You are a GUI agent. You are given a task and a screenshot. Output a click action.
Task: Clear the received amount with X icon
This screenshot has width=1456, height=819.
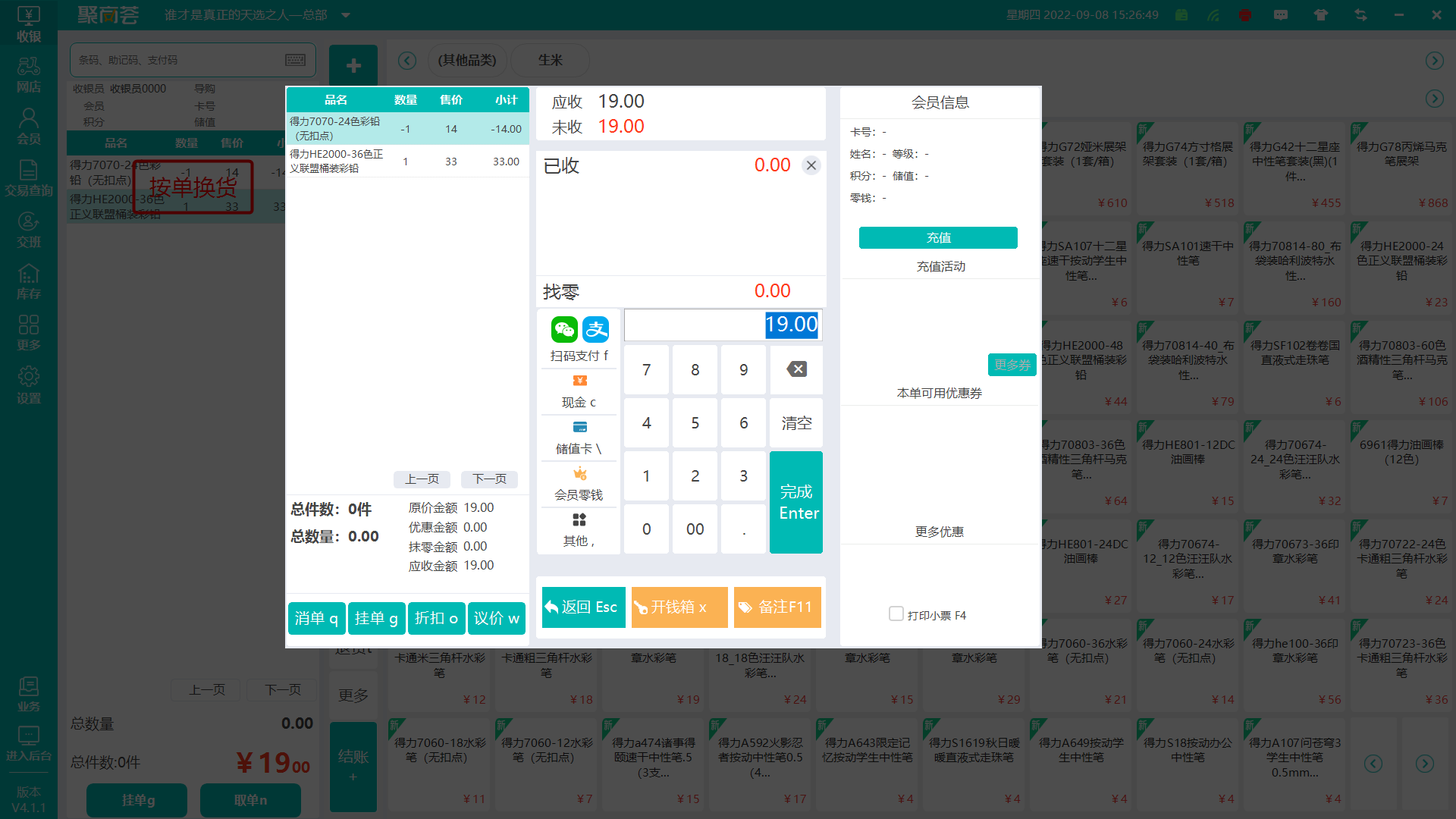[x=811, y=165]
